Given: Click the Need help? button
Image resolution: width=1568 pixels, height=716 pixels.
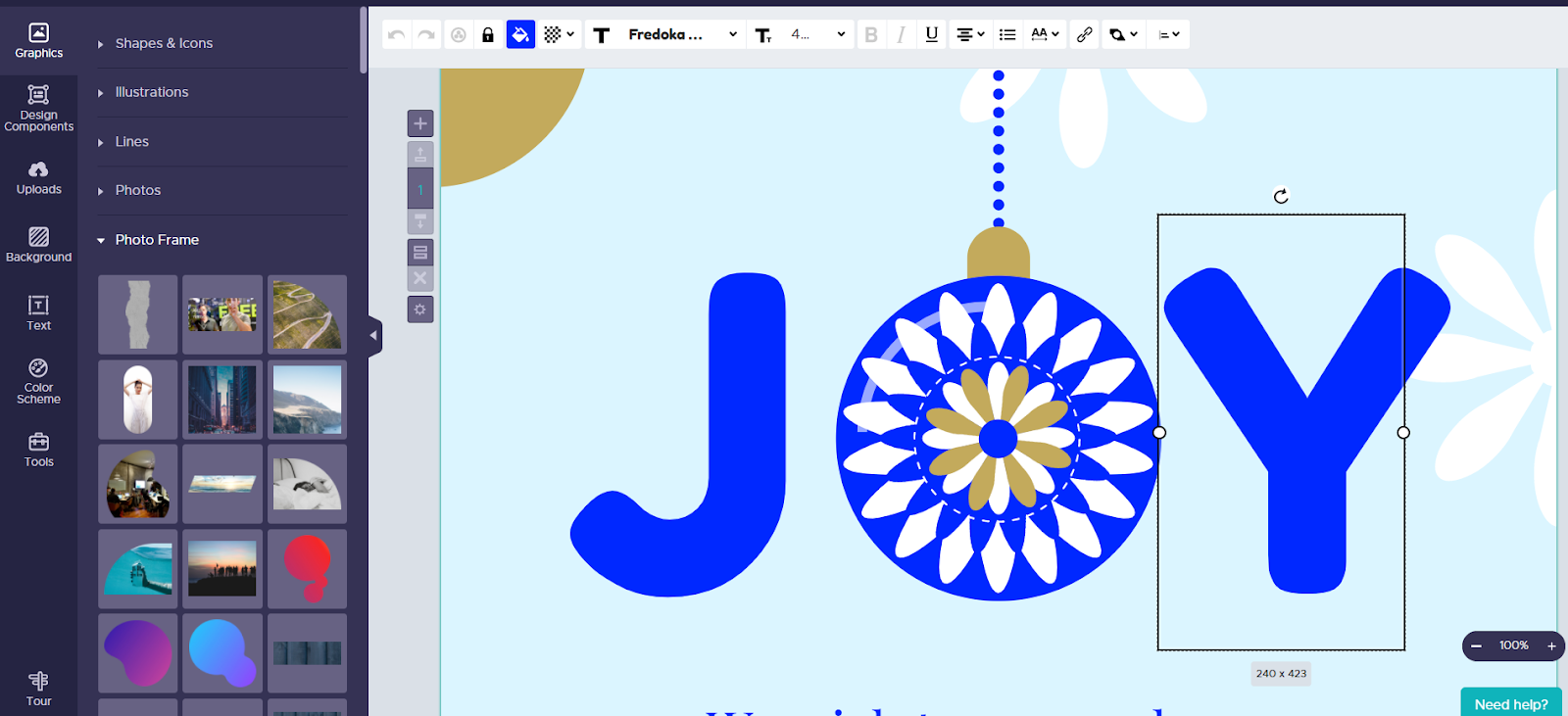Looking at the screenshot, I should coord(1511,703).
